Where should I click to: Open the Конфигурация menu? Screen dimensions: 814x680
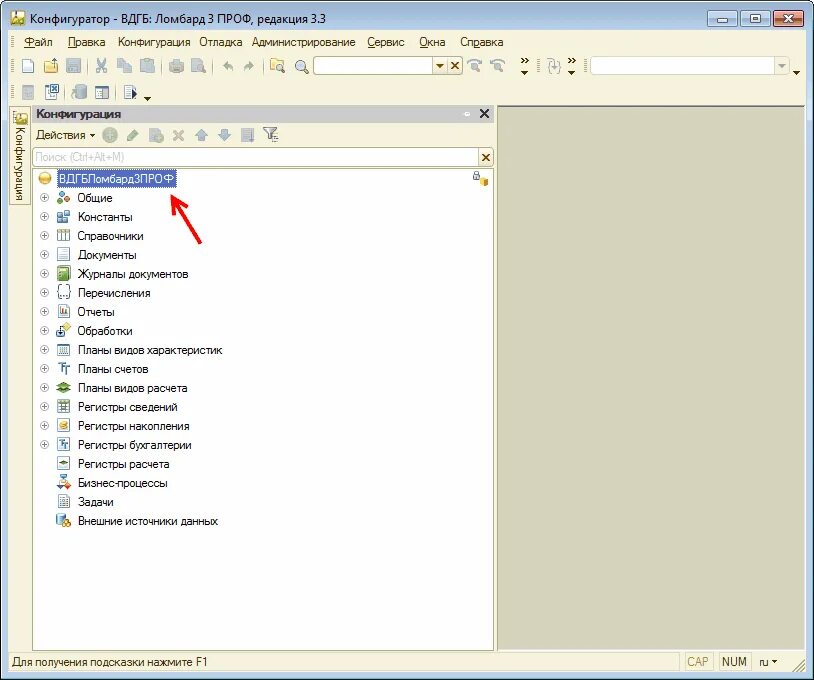pos(154,42)
